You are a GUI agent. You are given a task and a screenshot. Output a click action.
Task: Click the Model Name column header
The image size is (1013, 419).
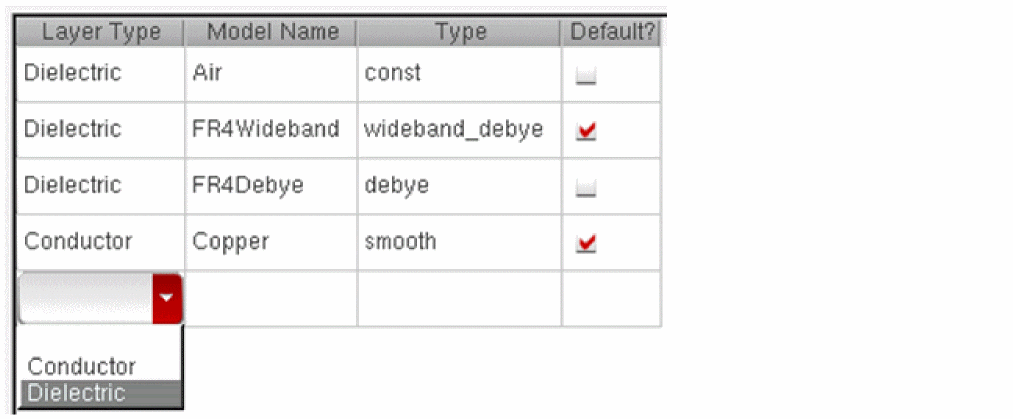click(x=271, y=32)
